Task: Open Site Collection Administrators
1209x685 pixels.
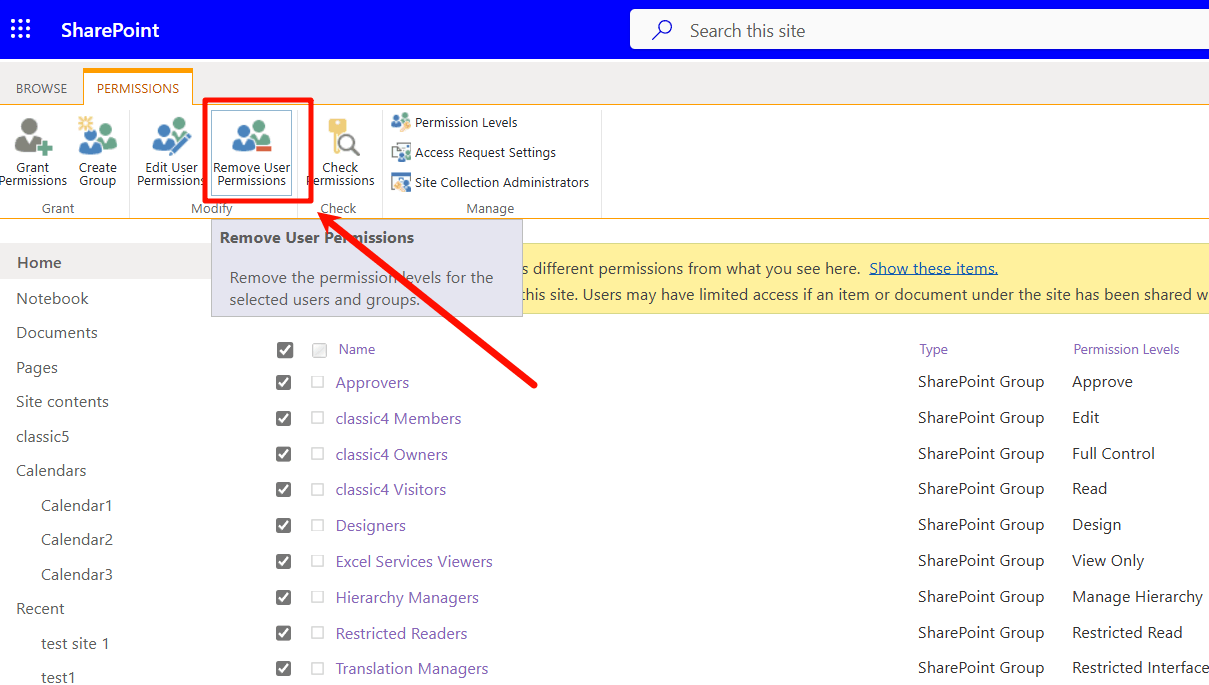Action: coord(490,182)
